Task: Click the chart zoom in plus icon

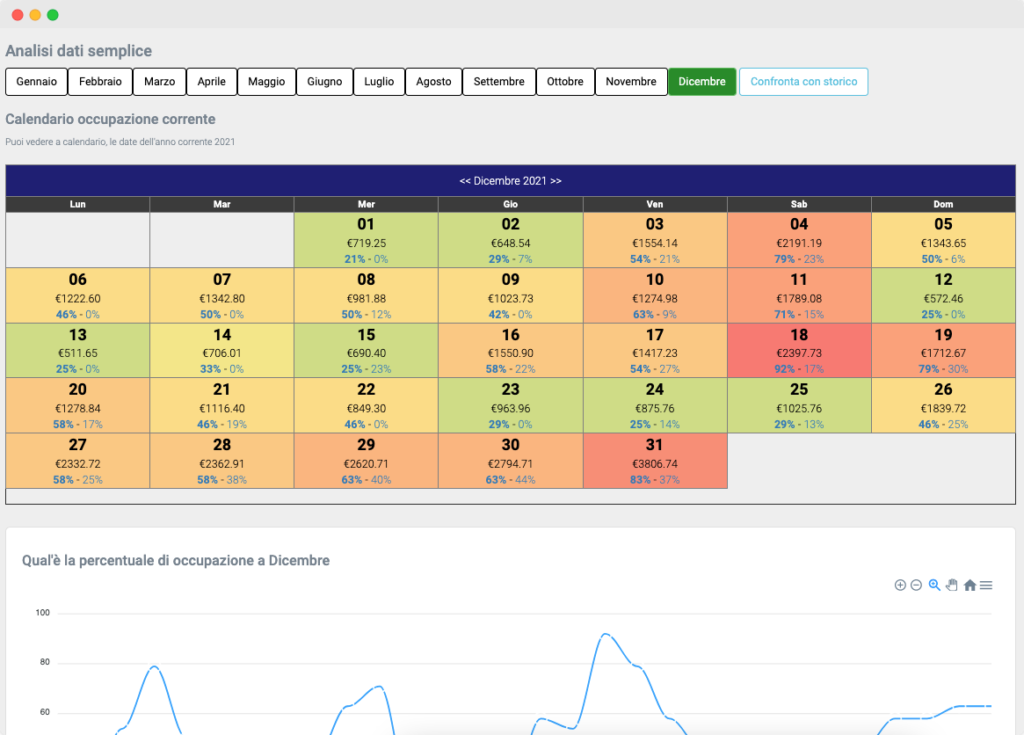Action: (x=900, y=585)
